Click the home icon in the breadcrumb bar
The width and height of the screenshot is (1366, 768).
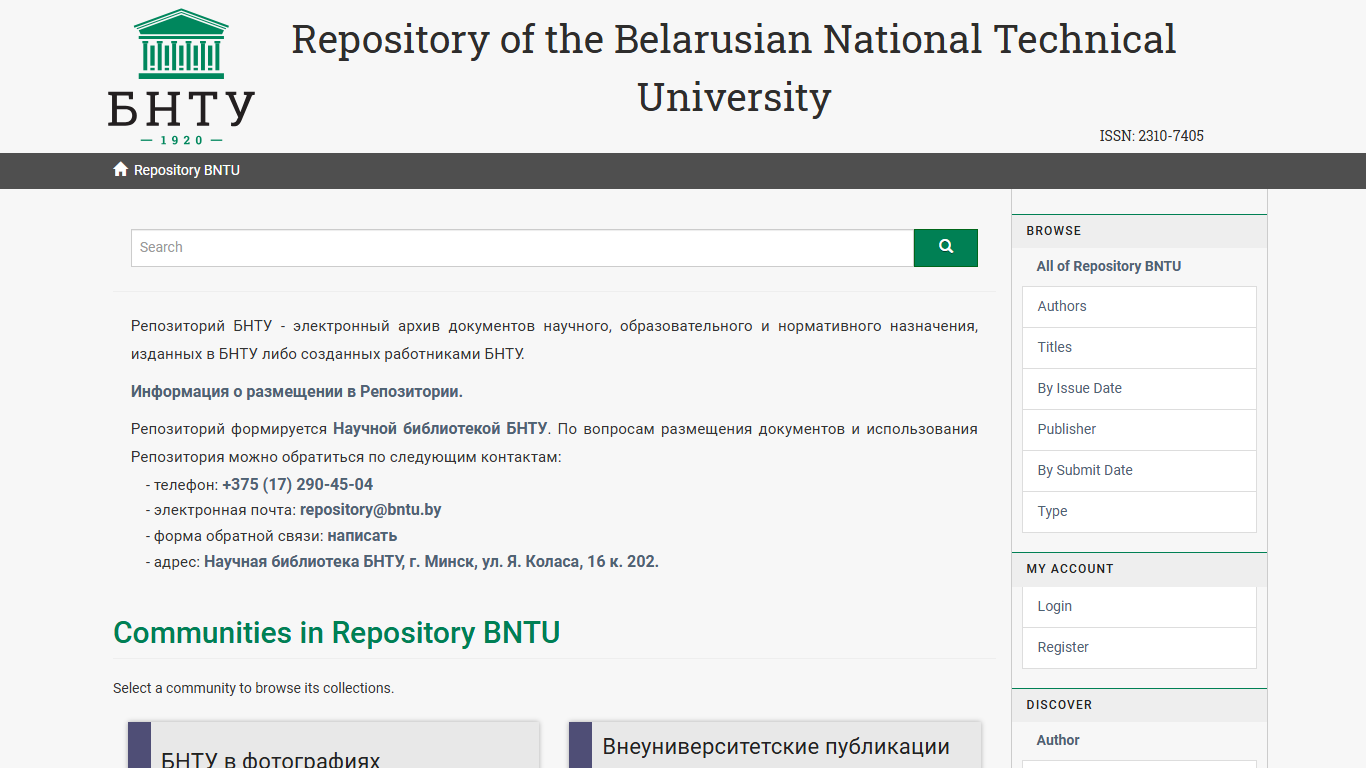coord(121,169)
